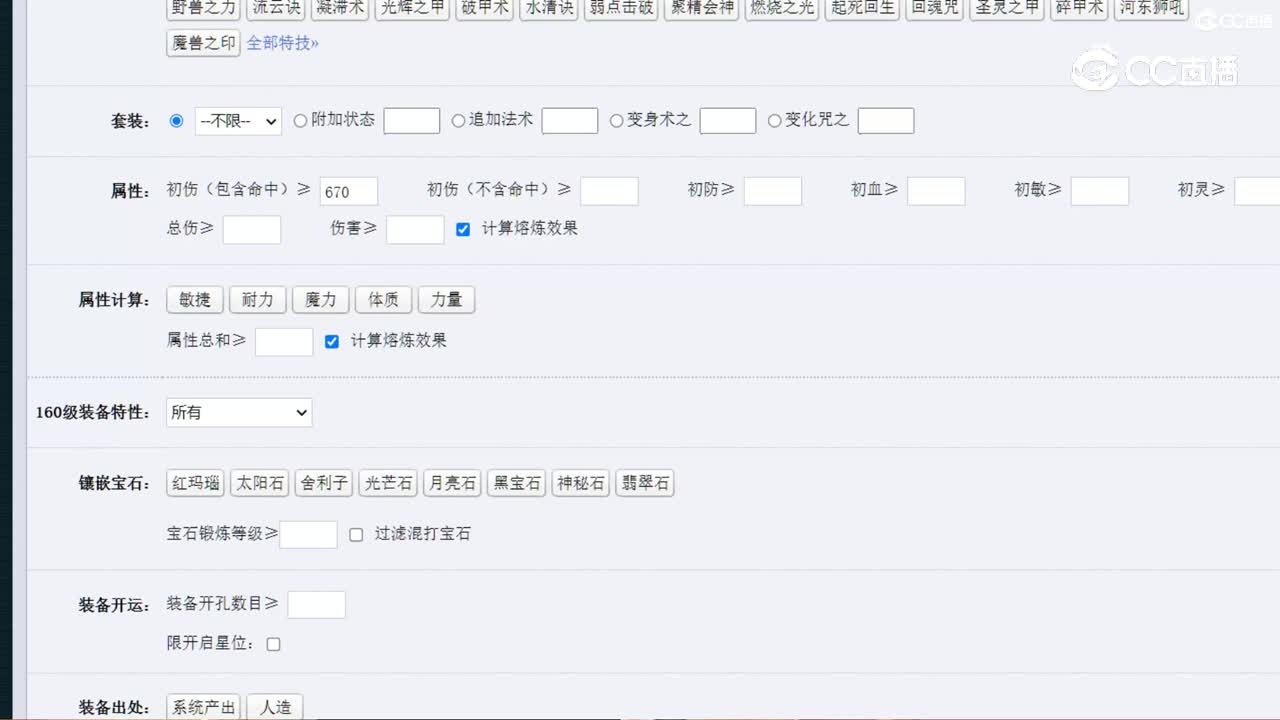
Task: Choose the 黑宝石 gem button
Action: coord(517,483)
